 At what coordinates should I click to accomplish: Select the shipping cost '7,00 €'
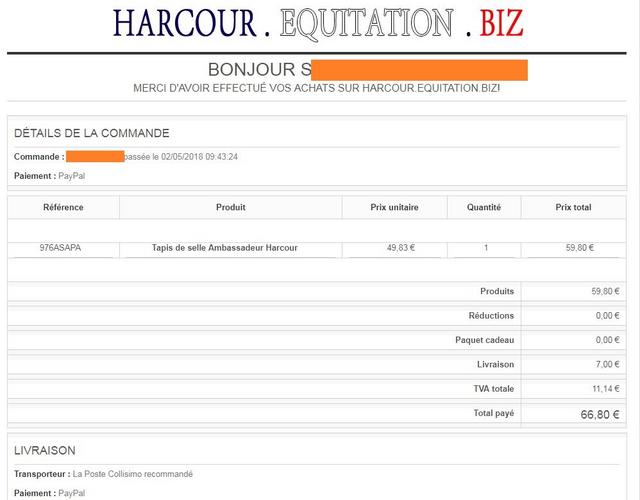607,364
